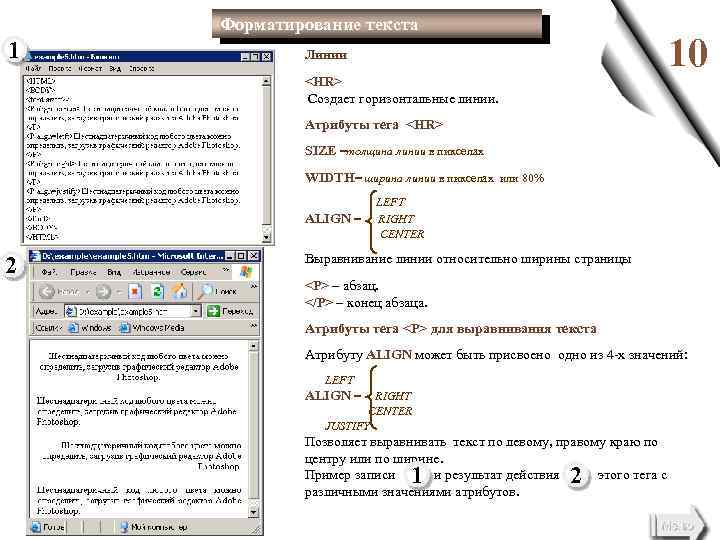Click the slide title Форматирование текста

pyautogui.click(x=320, y=24)
